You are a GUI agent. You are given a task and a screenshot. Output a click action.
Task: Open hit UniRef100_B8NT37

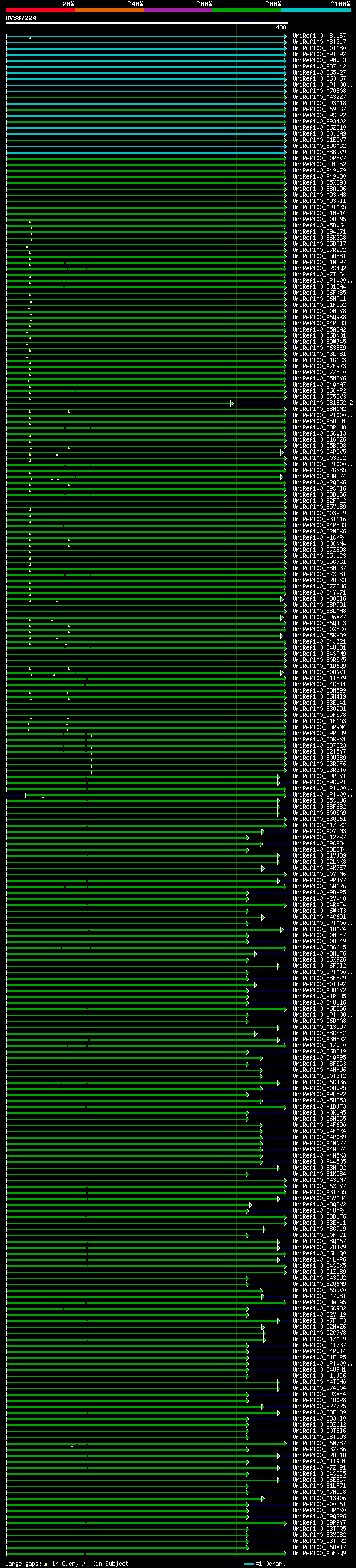tap(319, 568)
